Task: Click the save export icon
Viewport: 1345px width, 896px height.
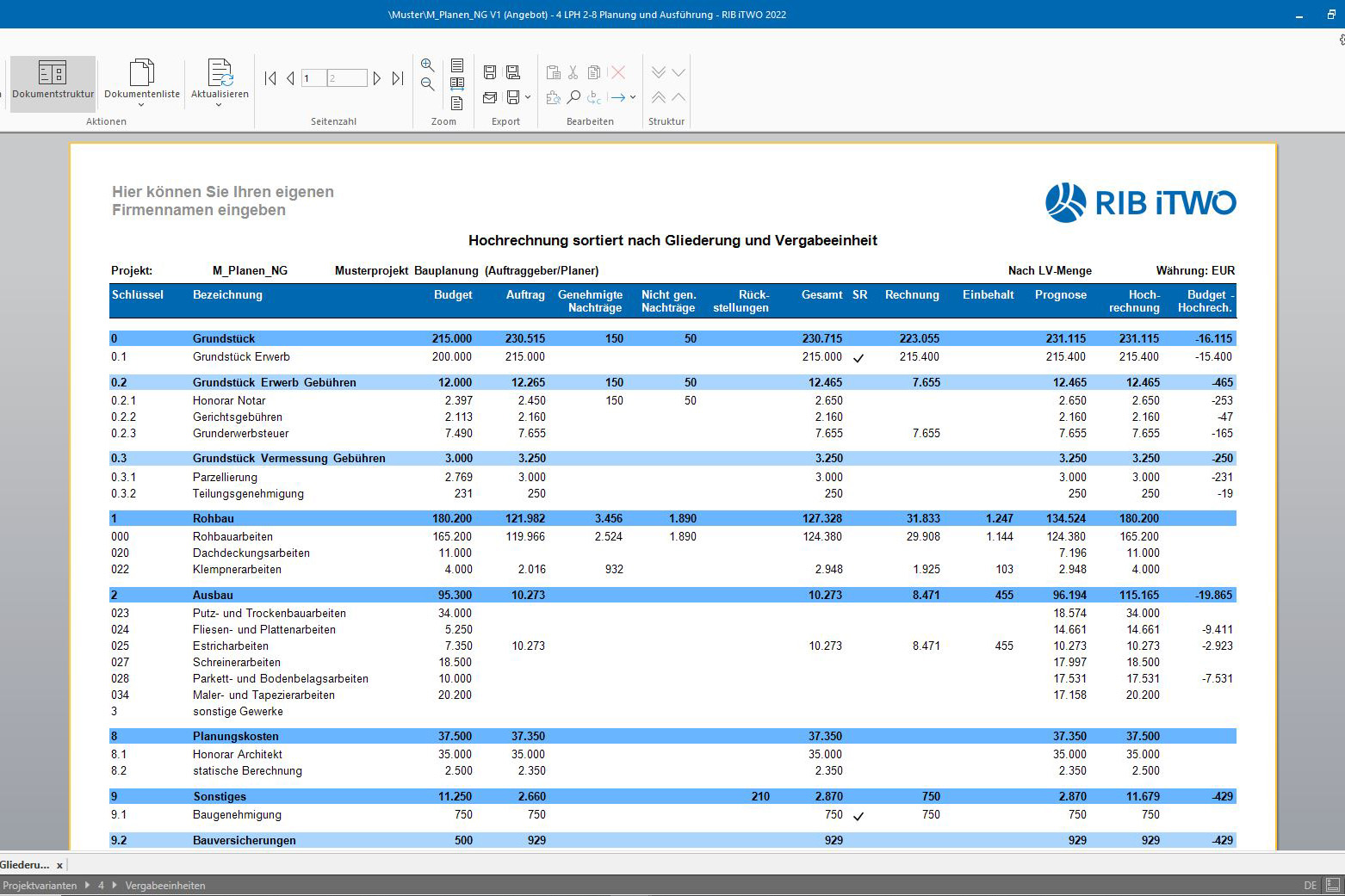Action: 490,72
